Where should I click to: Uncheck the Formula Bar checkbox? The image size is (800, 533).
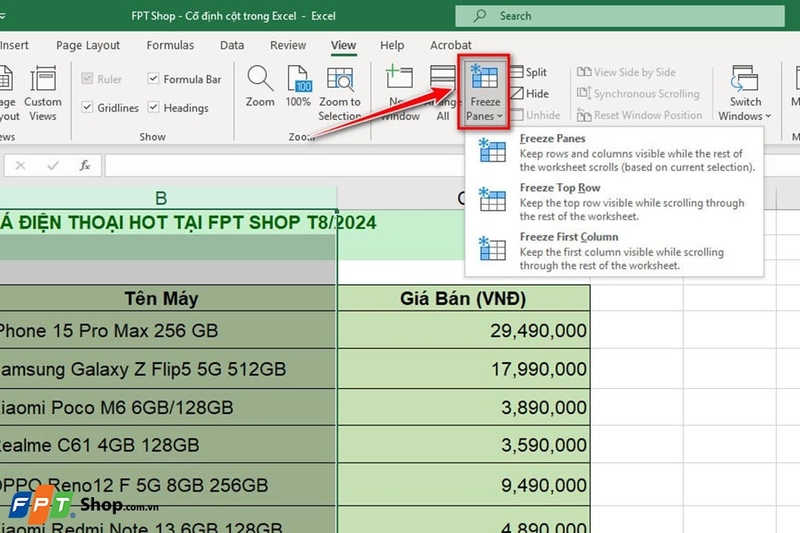[x=153, y=78]
